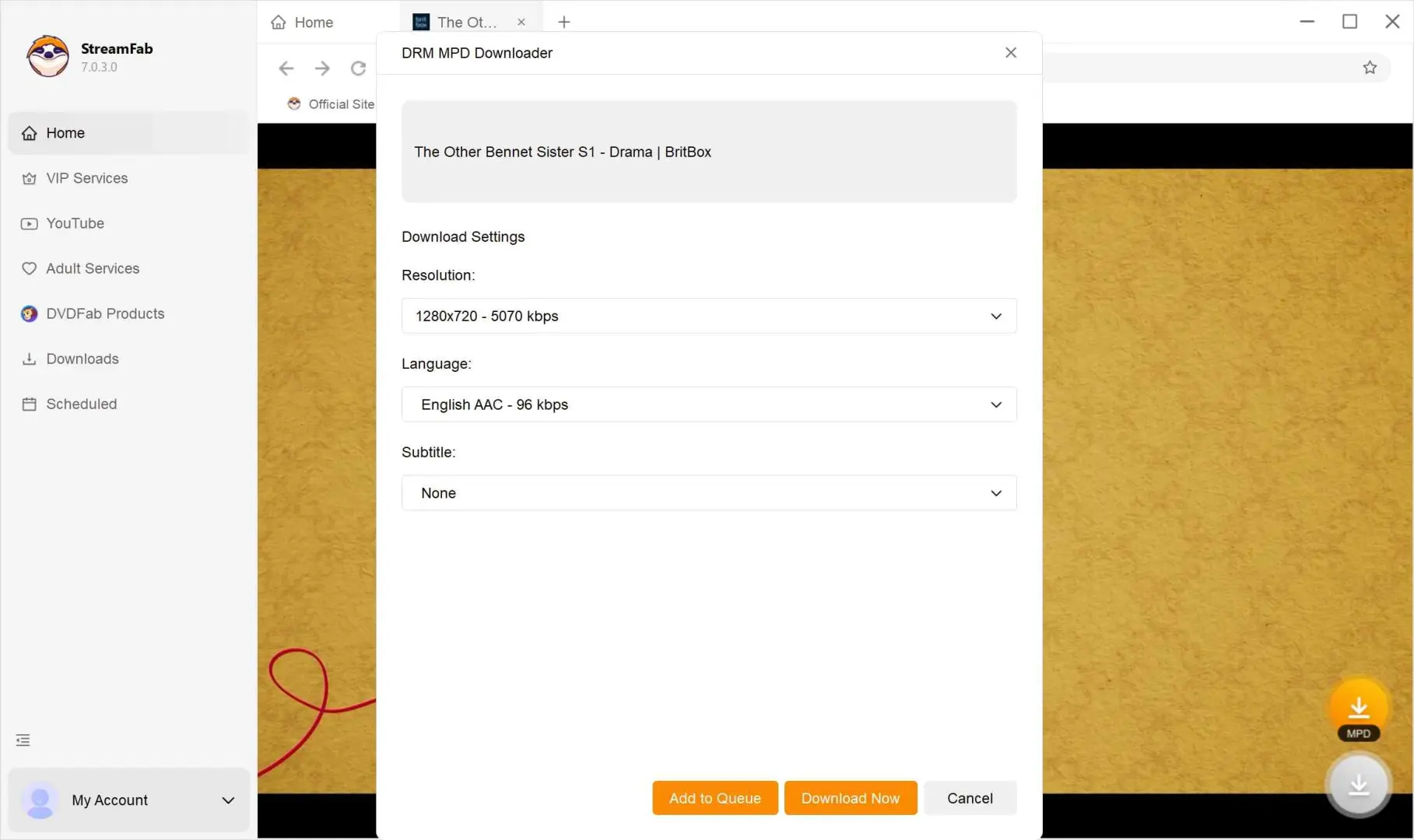Click the grey download floating button
The image size is (1414, 840).
click(1359, 786)
